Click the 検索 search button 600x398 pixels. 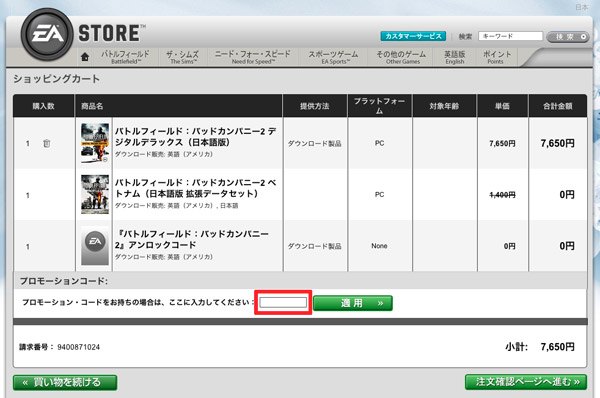pyautogui.click(x=568, y=37)
